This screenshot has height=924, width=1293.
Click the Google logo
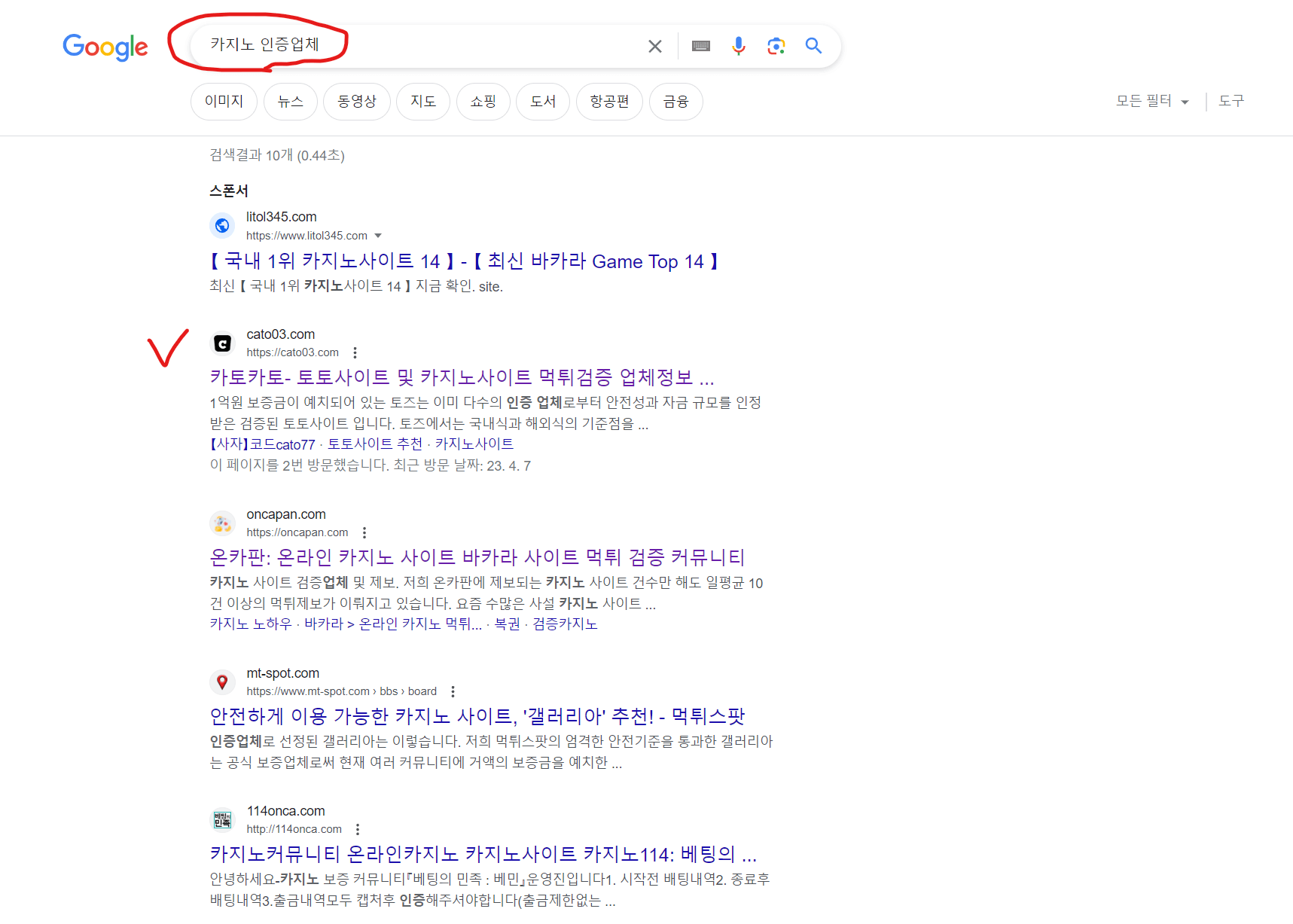(105, 47)
